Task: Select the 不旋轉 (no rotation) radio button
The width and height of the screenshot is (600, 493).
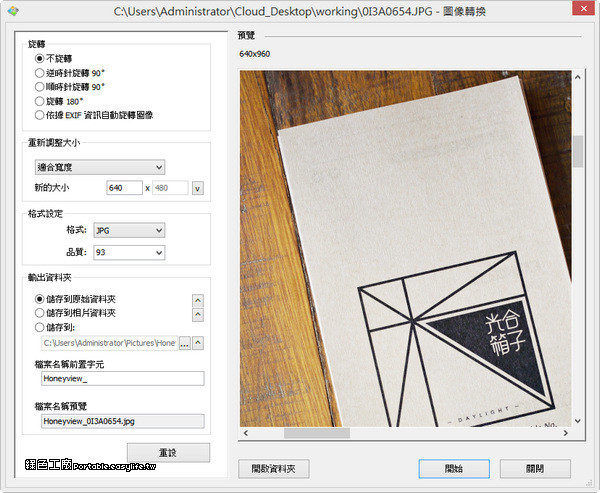Action: click(53, 59)
